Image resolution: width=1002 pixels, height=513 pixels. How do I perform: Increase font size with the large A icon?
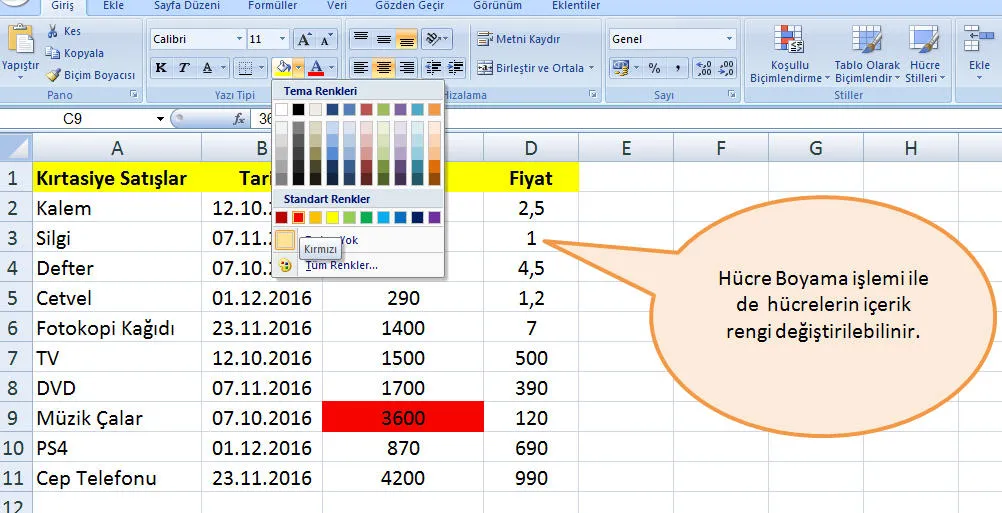tap(304, 39)
